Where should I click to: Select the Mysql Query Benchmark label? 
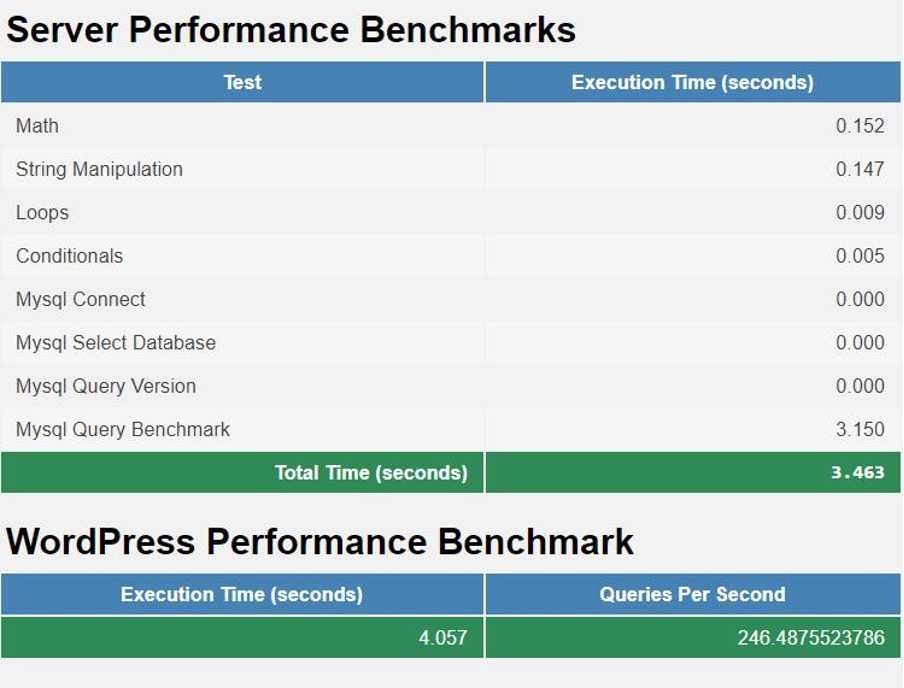click(x=122, y=430)
